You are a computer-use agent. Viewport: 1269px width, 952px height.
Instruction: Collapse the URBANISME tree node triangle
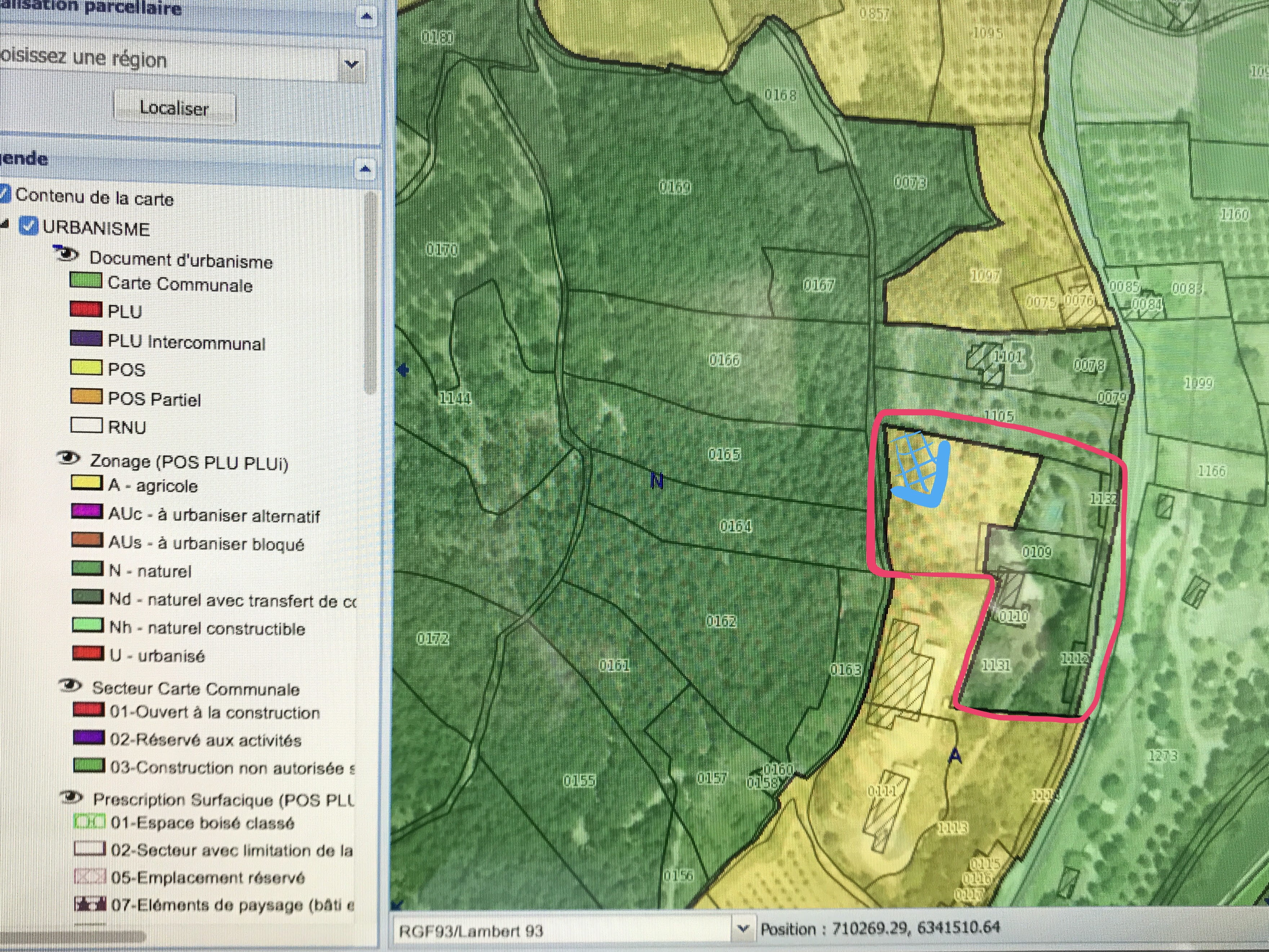pyautogui.click(x=5, y=225)
